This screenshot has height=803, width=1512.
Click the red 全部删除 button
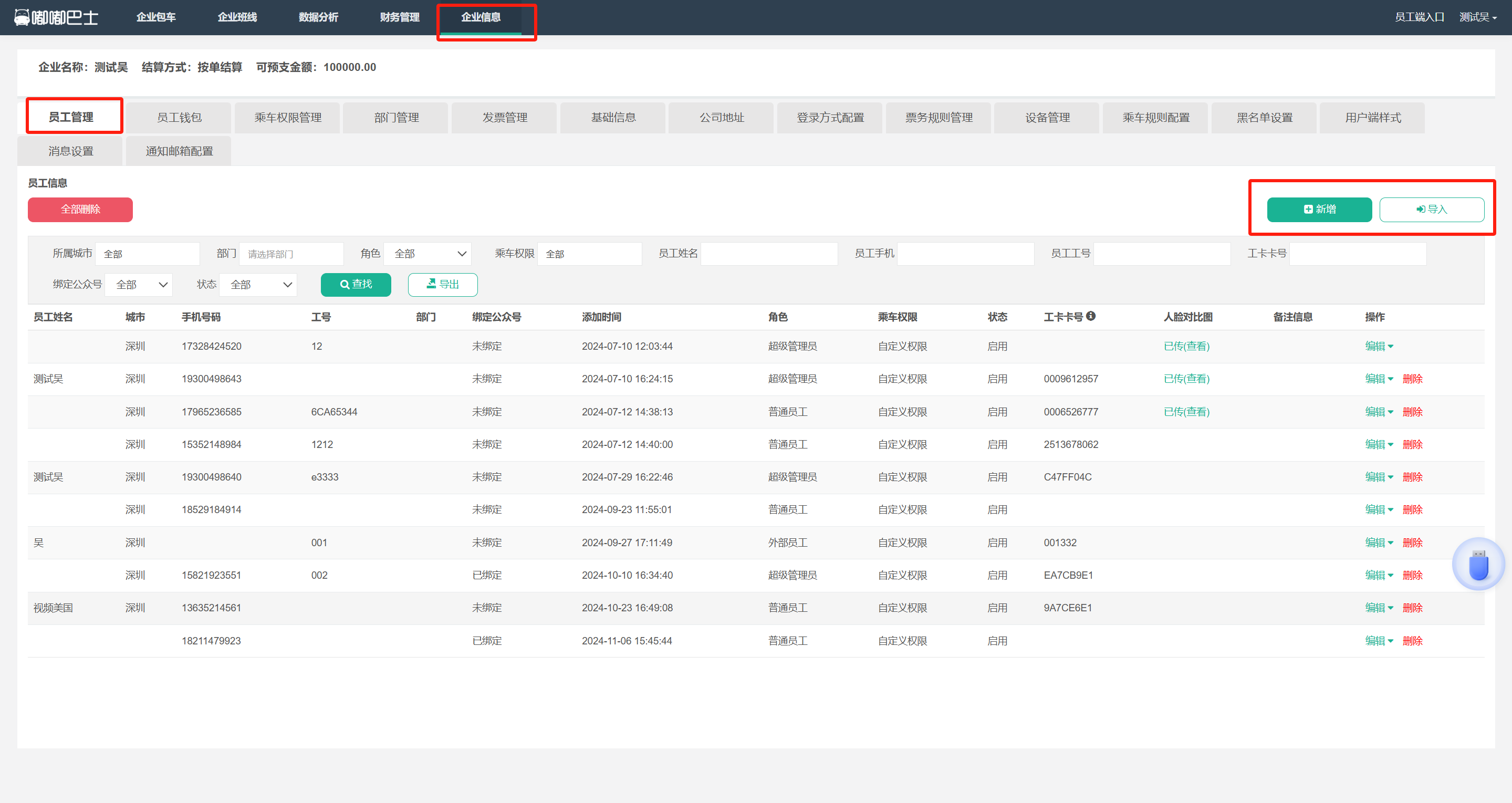coord(80,210)
